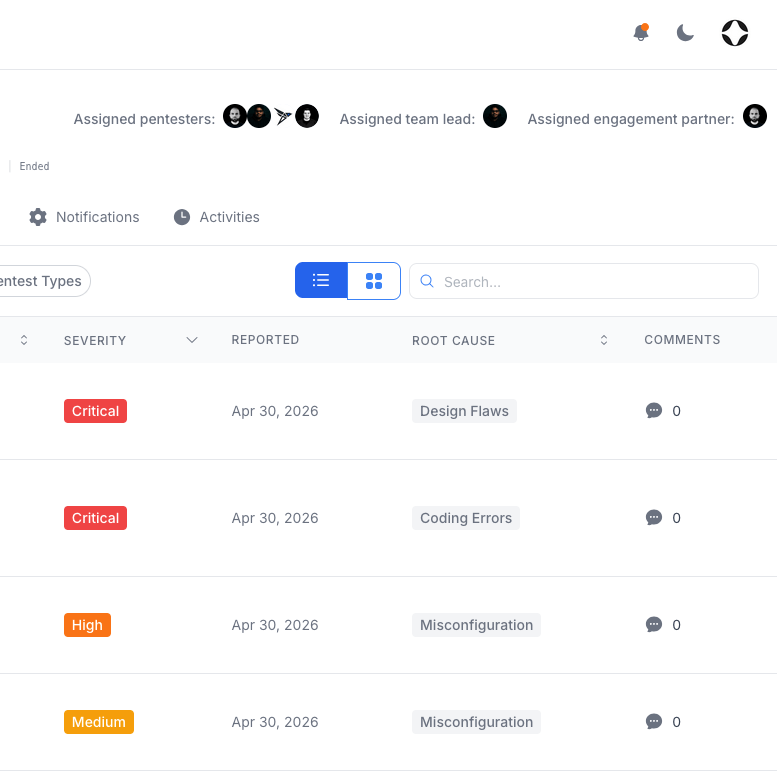777x774 pixels.
Task: Sort by Root Cause column header
Action: (453, 340)
